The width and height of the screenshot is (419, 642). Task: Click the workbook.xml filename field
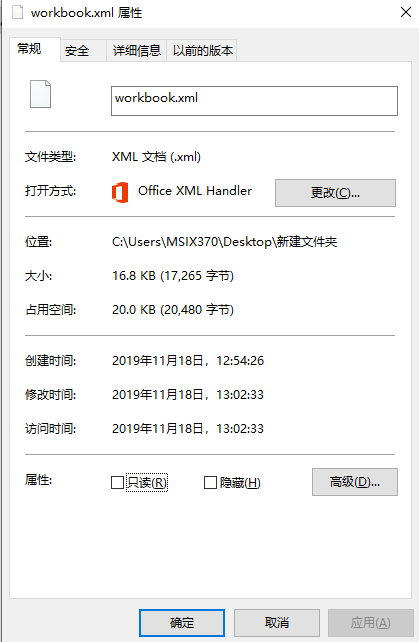(254, 101)
